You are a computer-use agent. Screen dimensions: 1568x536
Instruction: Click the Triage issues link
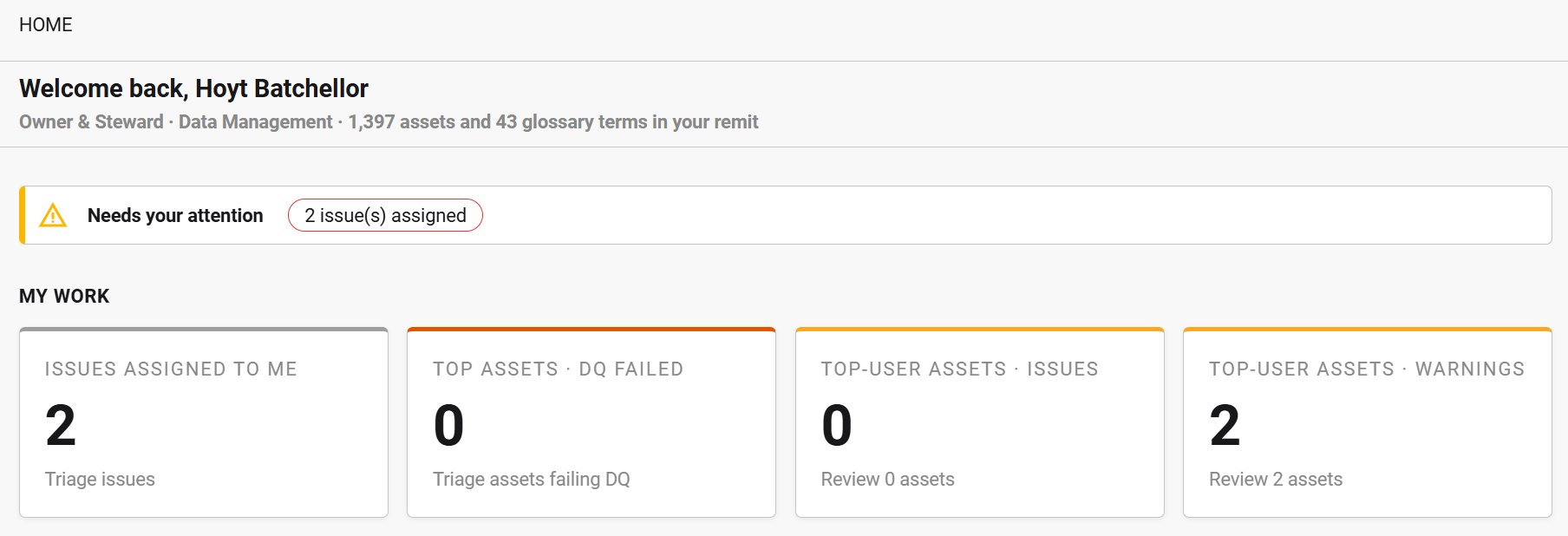point(100,479)
